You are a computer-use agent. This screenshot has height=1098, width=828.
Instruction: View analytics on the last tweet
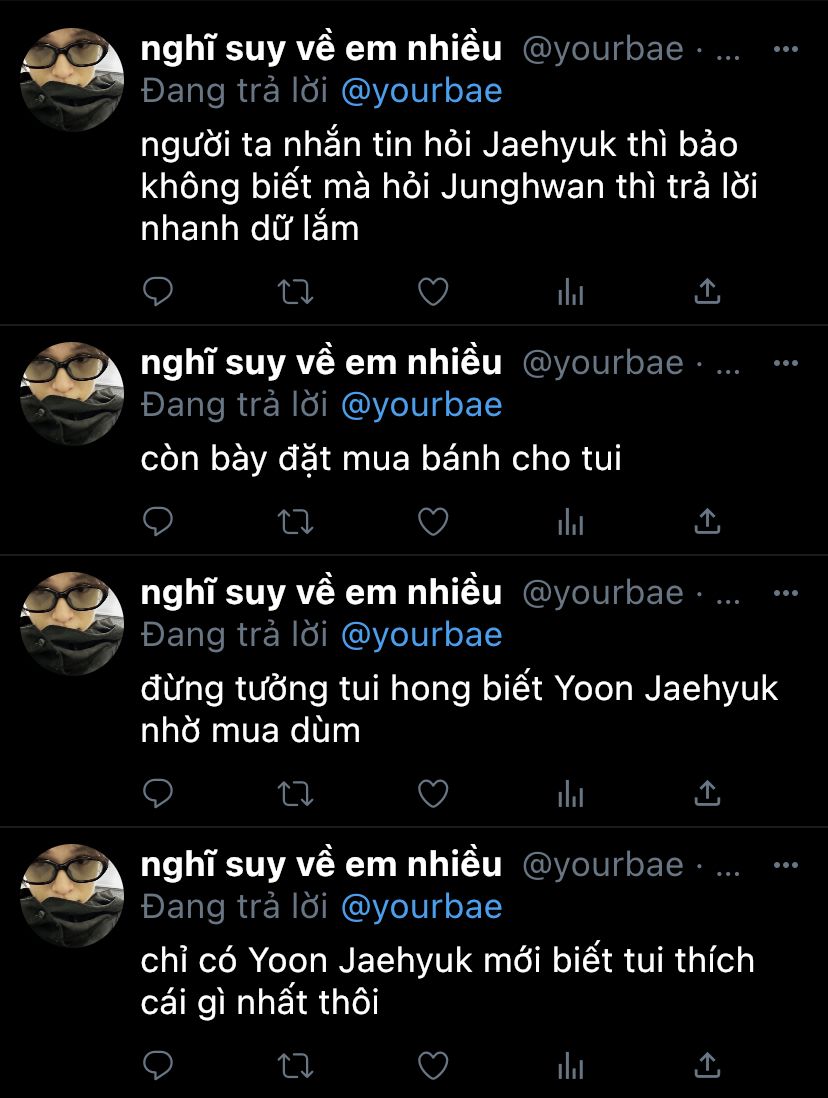[570, 1065]
